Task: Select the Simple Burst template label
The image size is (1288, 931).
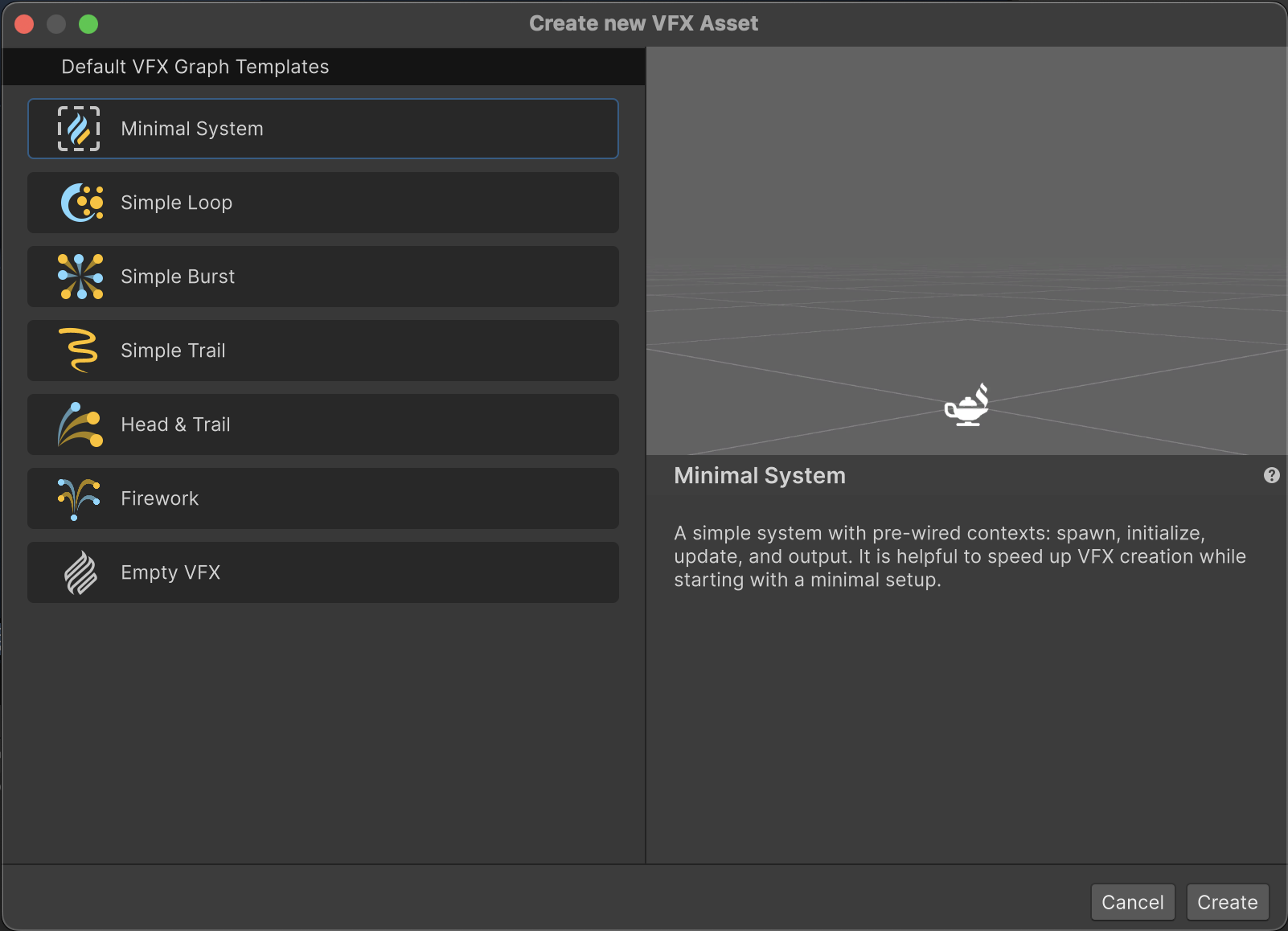Action: coord(178,277)
